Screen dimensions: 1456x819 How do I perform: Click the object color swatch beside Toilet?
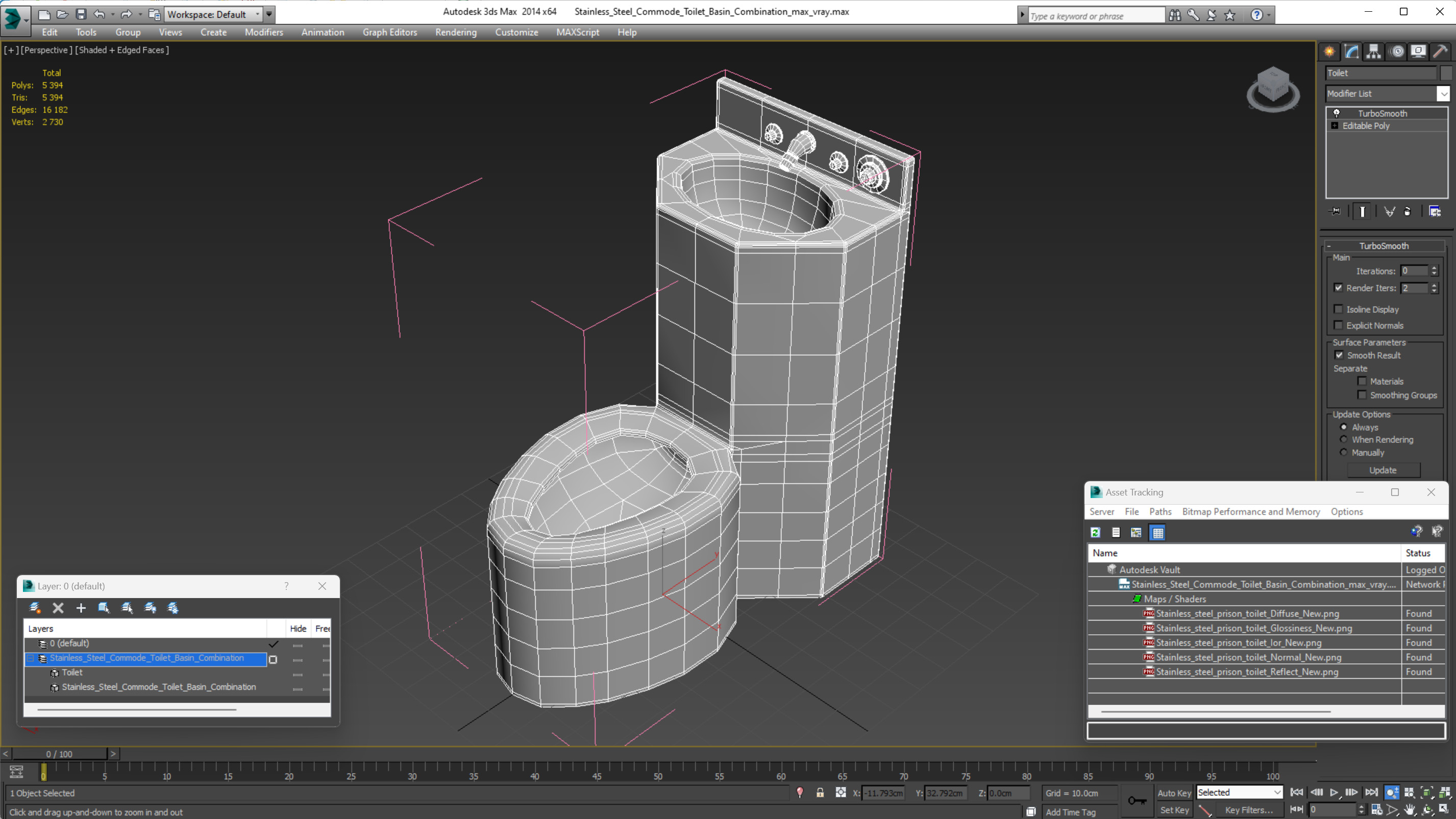pos(1445,73)
